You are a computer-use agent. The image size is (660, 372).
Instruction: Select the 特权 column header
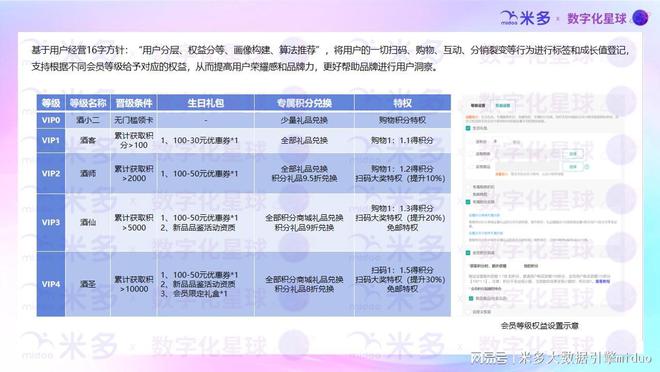402,103
